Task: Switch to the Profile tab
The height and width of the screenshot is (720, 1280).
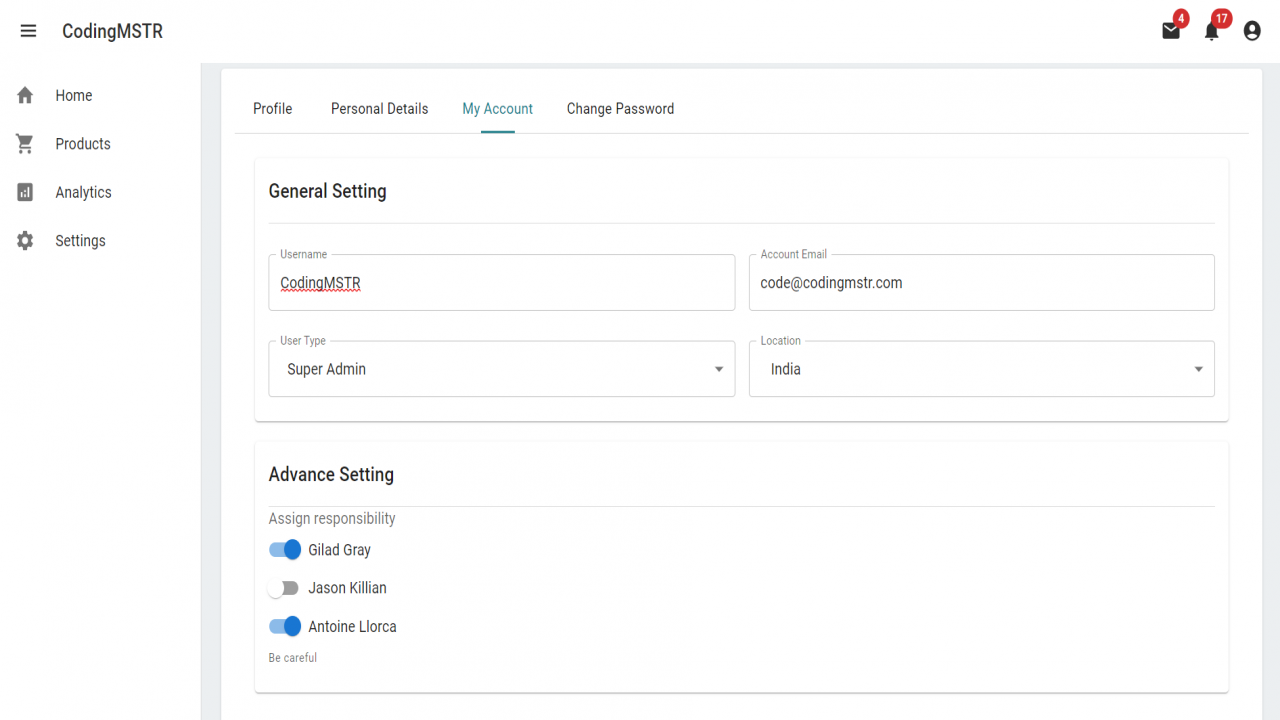Action: (273, 109)
